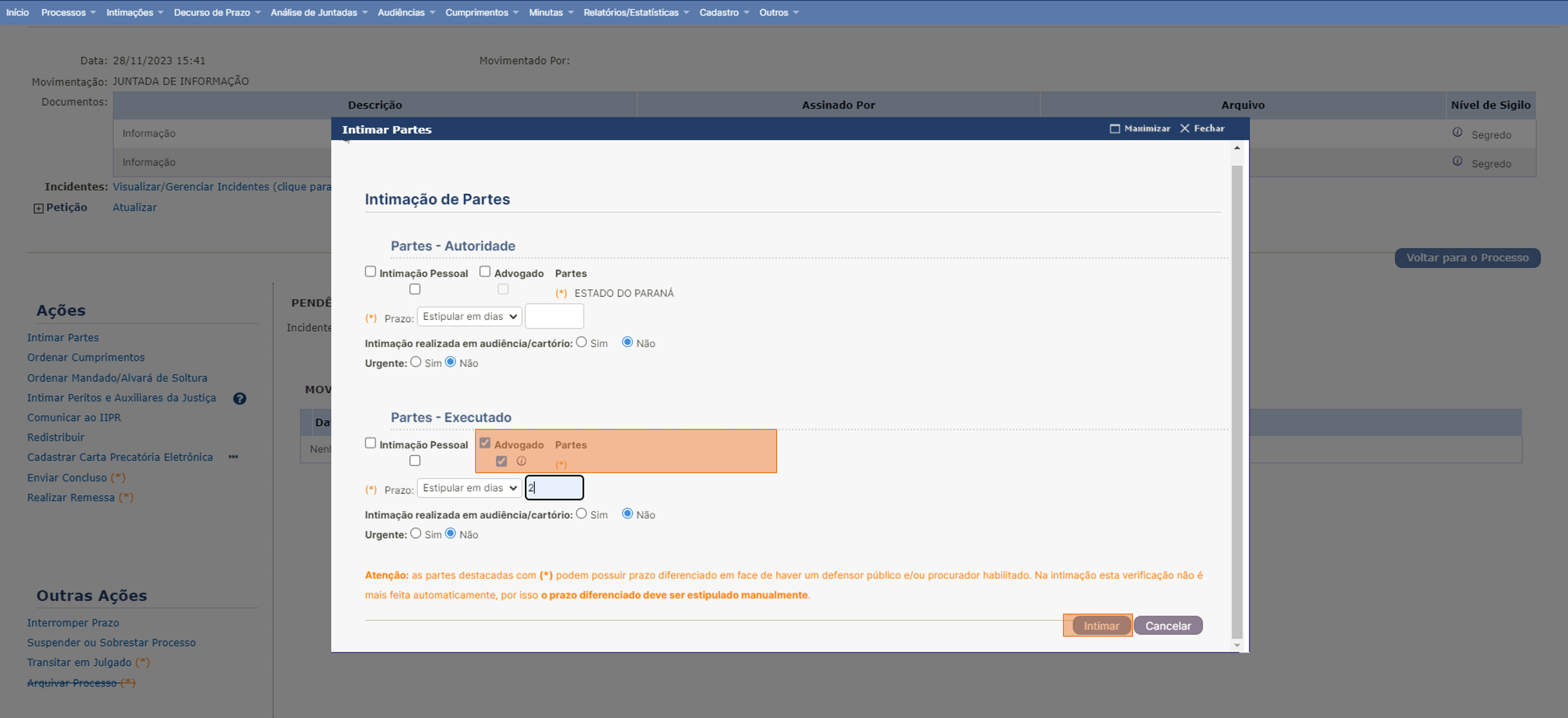
Task: Check Intimação Pessoal under Partes - Autoridade
Action: [370, 272]
